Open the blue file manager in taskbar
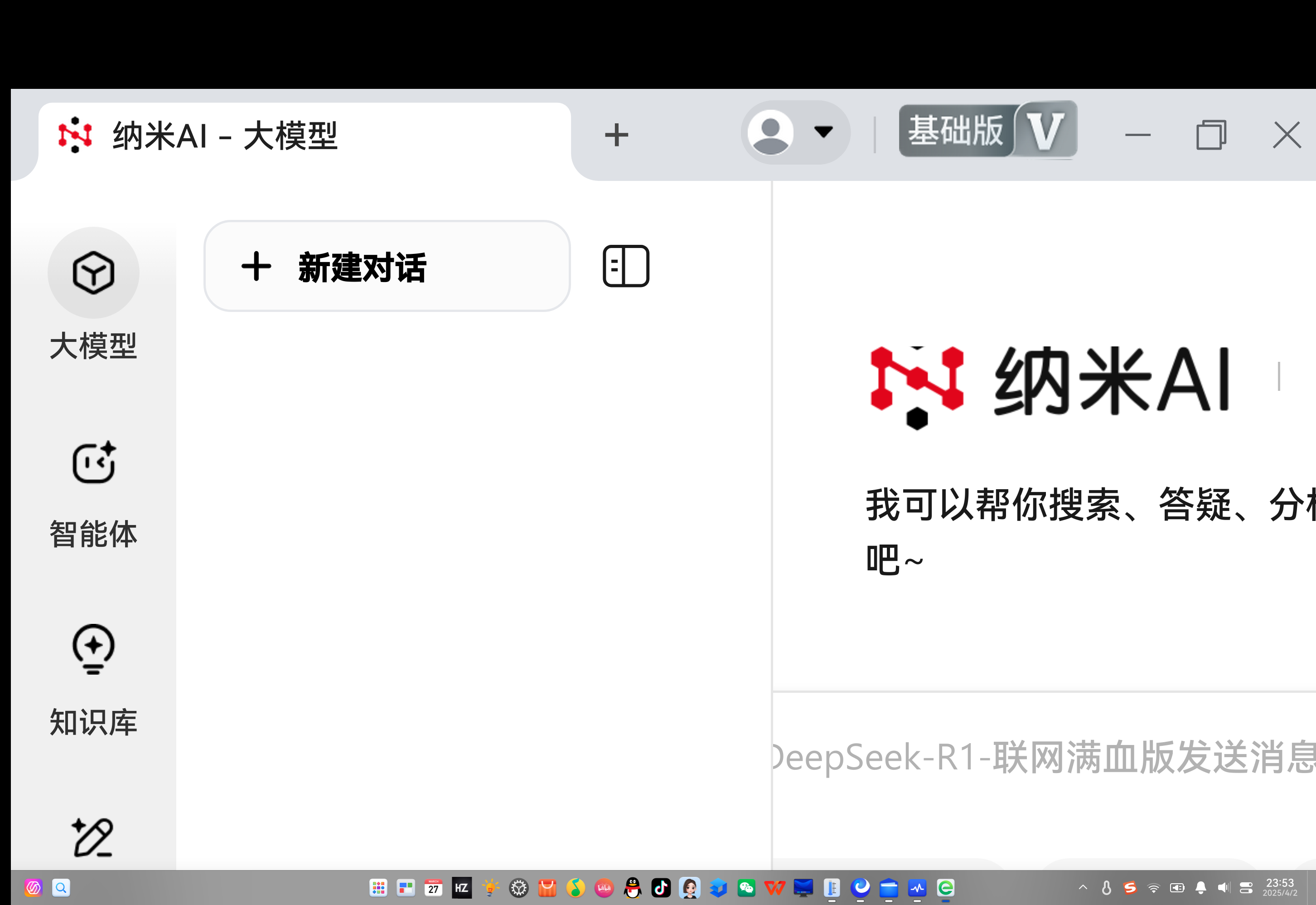 (x=889, y=887)
